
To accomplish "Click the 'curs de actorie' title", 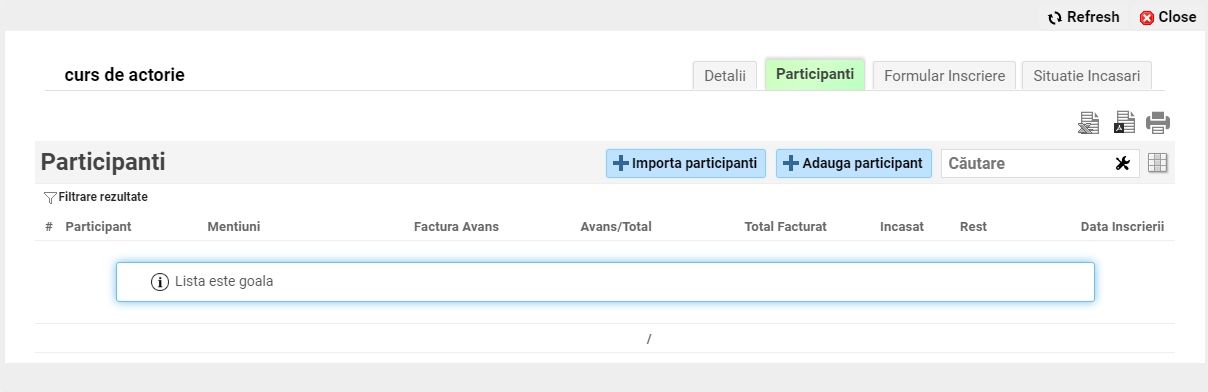I will coord(125,75).
